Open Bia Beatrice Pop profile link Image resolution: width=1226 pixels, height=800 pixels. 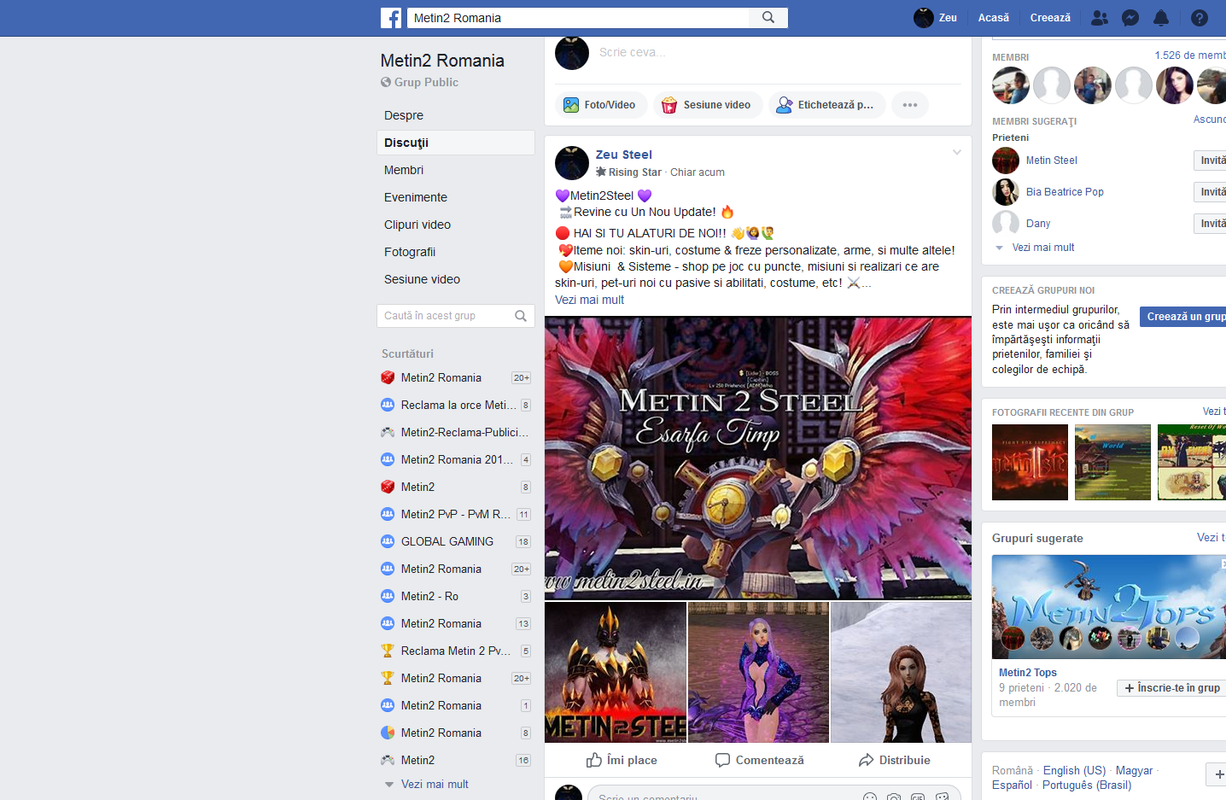(x=1064, y=192)
